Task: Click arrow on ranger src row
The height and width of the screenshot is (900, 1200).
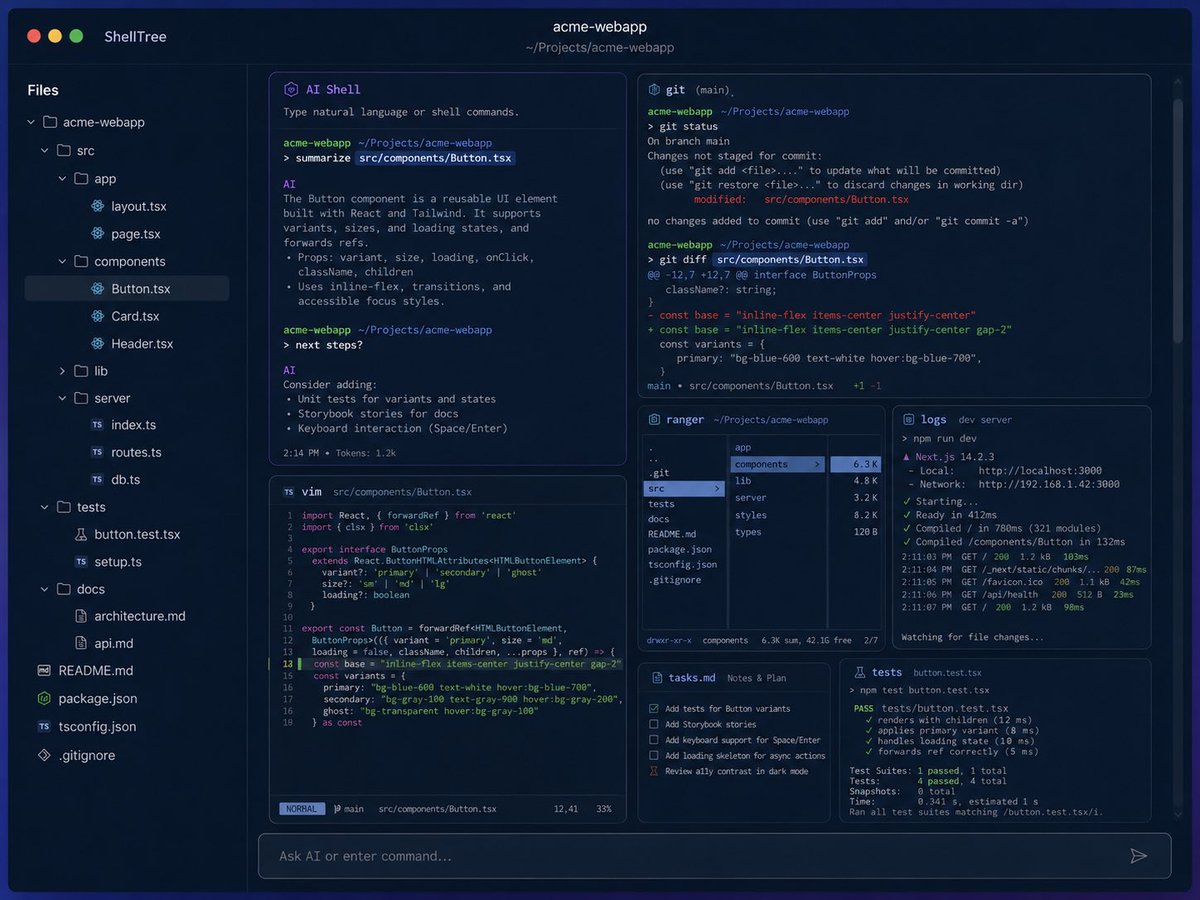Action: click(x=716, y=489)
